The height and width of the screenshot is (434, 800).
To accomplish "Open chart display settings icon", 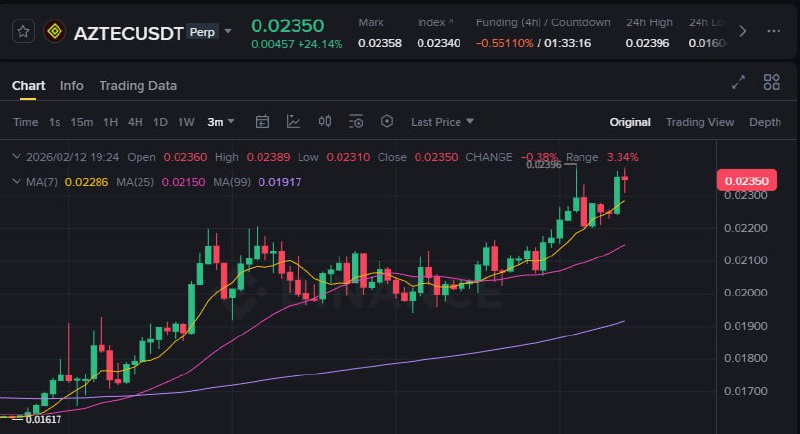I will tap(355, 122).
